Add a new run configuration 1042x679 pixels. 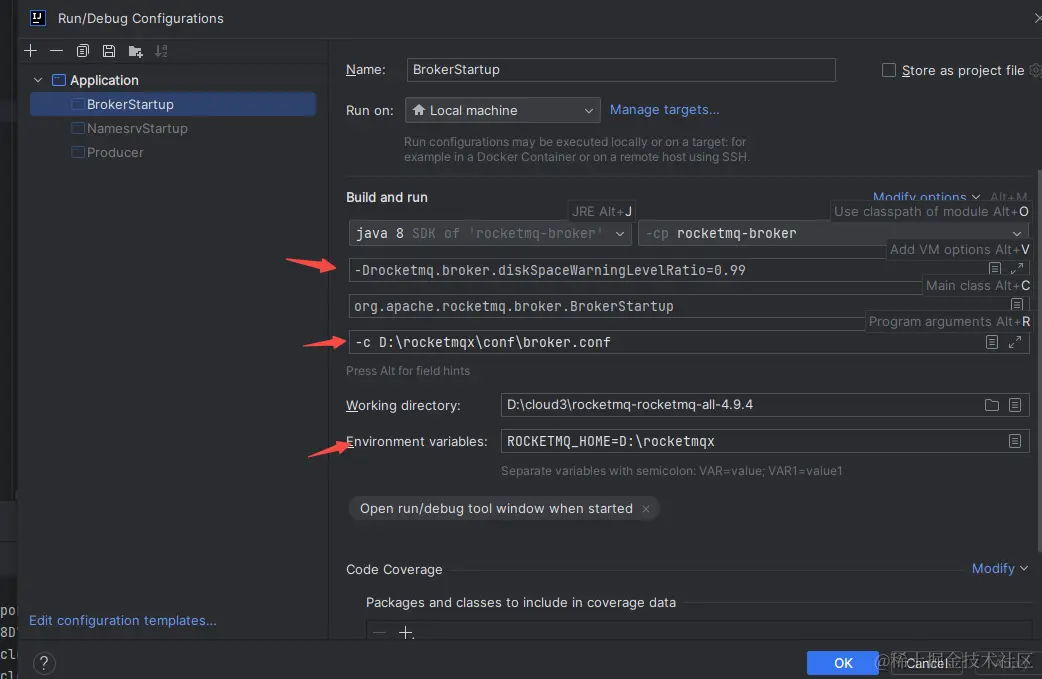point(31,51)
